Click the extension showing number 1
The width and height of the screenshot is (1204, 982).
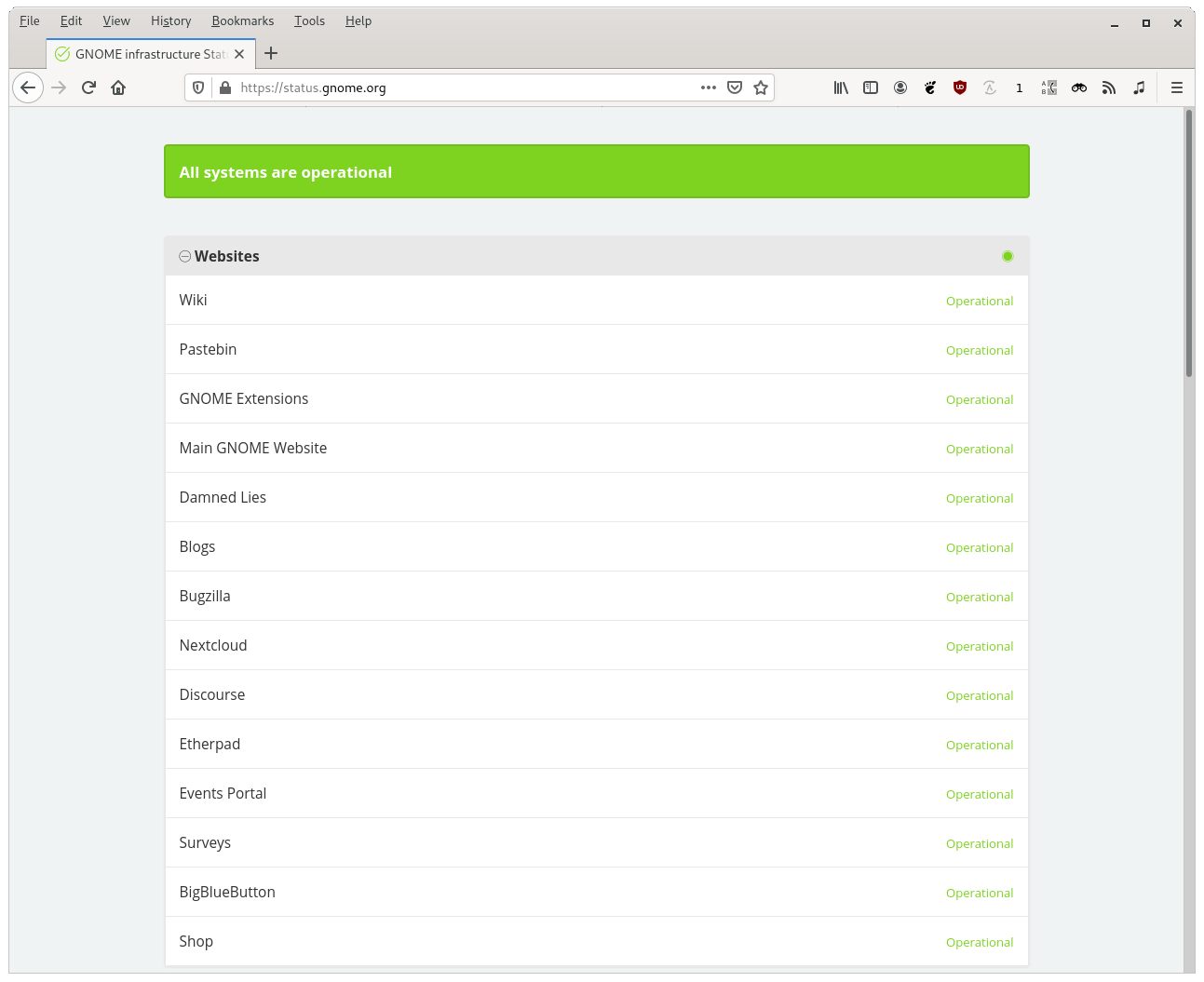click(1020, 87)
